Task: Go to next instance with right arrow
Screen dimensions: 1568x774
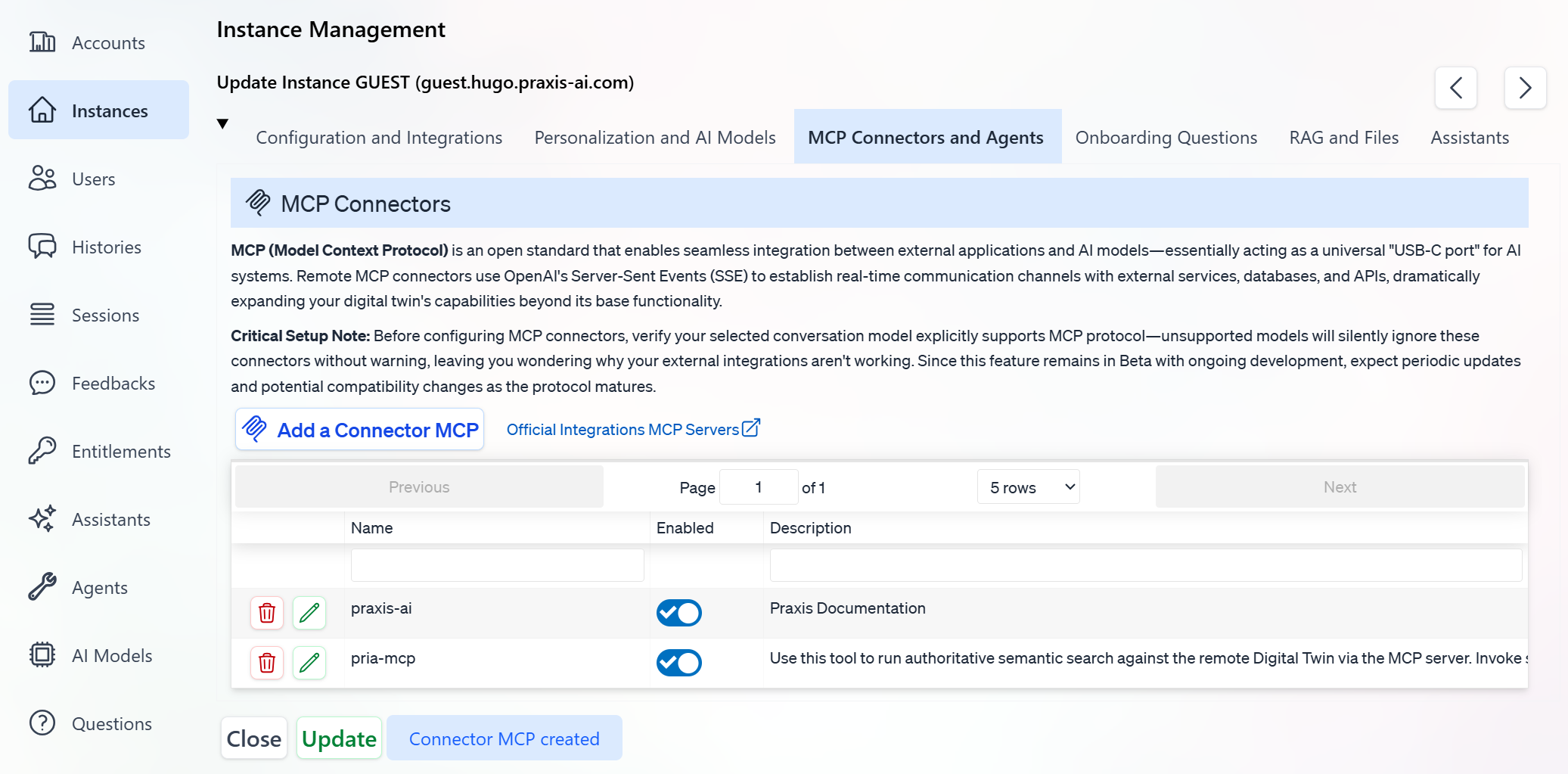Action: click(x=1525, y=89)
